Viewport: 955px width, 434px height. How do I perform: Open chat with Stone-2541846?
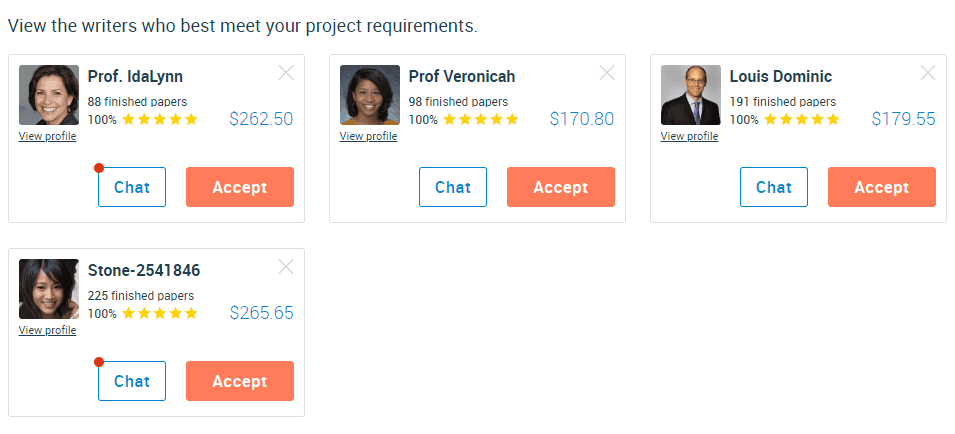132,381
